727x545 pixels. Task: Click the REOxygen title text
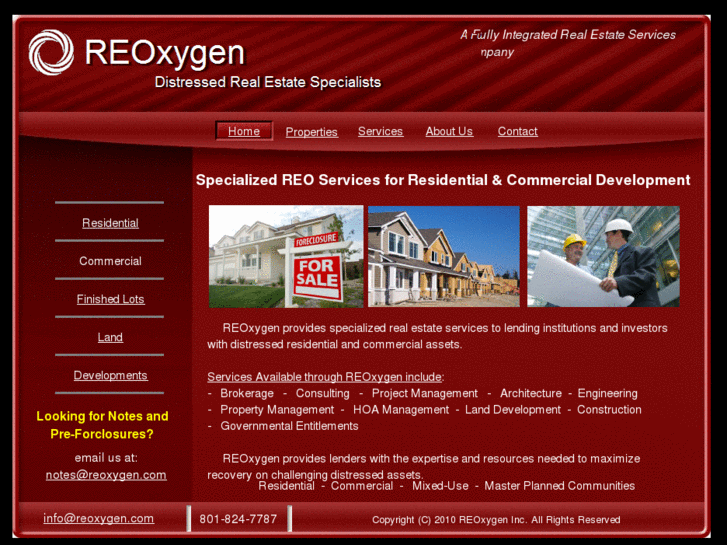[x=165, y=53]
